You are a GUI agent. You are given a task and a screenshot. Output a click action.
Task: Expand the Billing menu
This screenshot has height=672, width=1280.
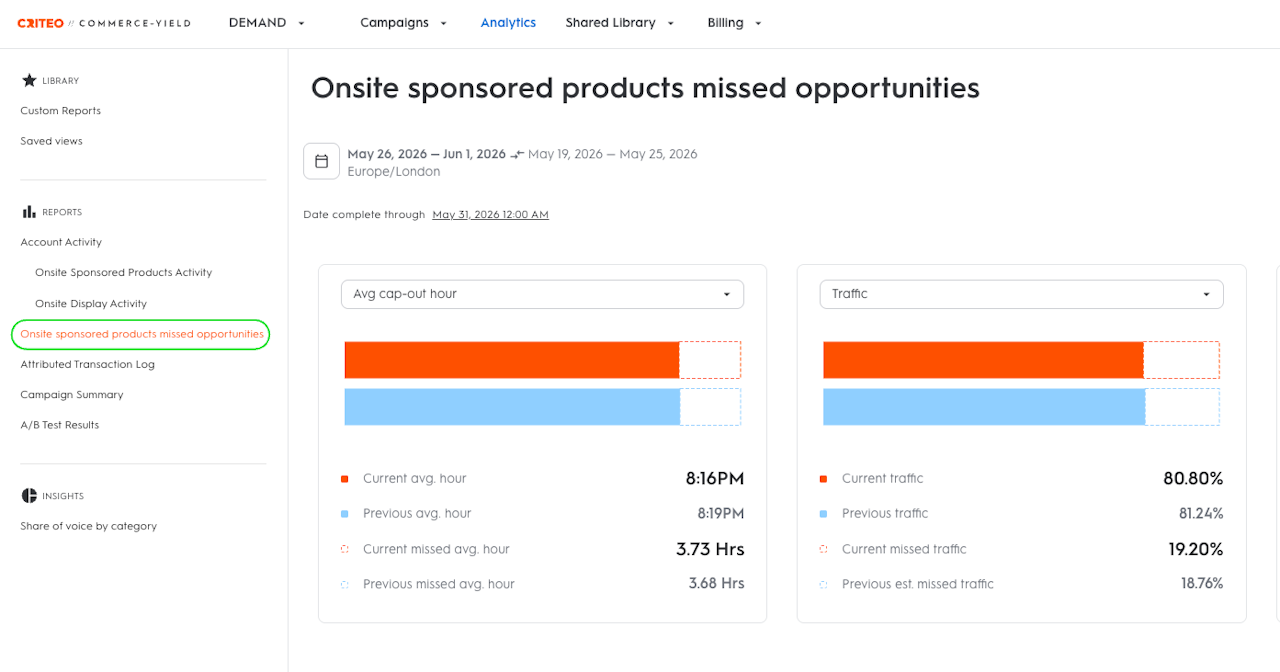[x=735, y=23]
